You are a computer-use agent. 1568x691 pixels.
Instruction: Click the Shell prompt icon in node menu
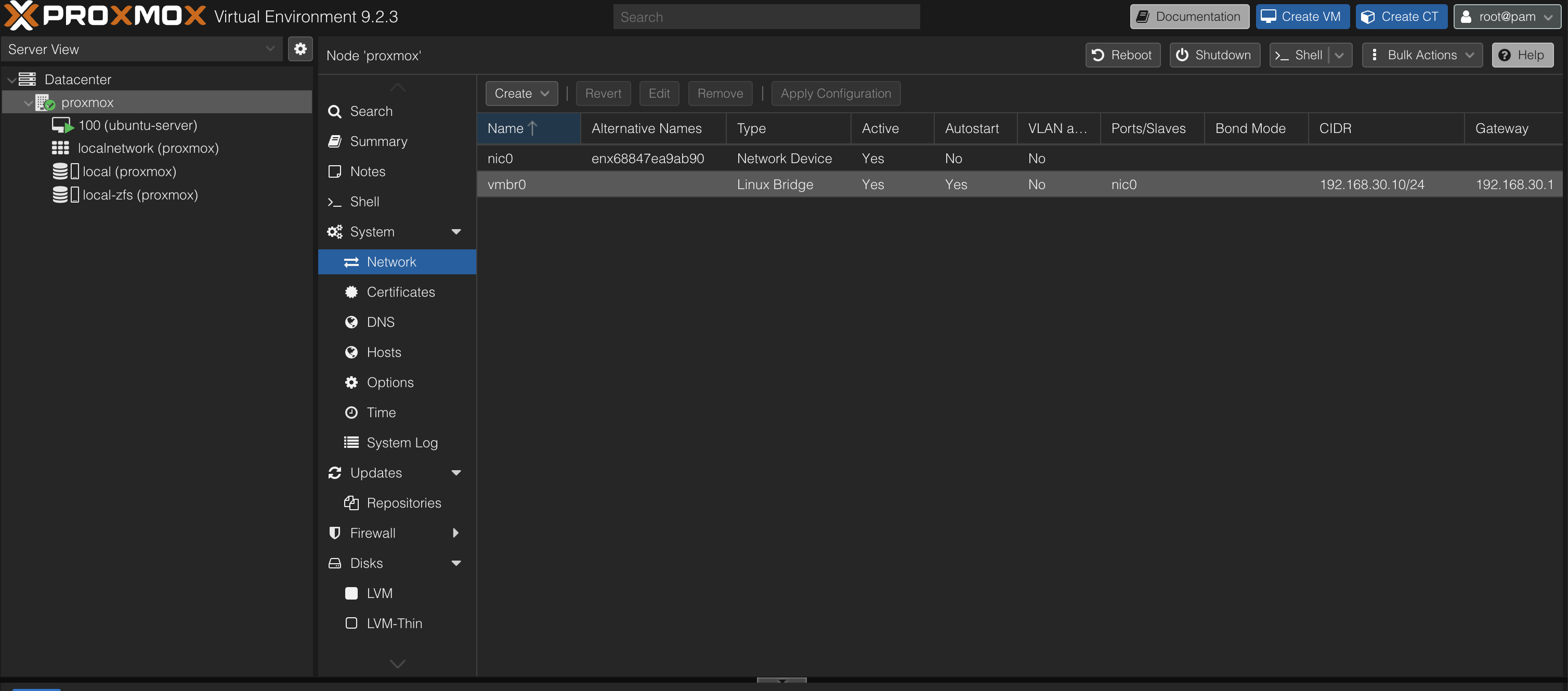click(334, 202)
